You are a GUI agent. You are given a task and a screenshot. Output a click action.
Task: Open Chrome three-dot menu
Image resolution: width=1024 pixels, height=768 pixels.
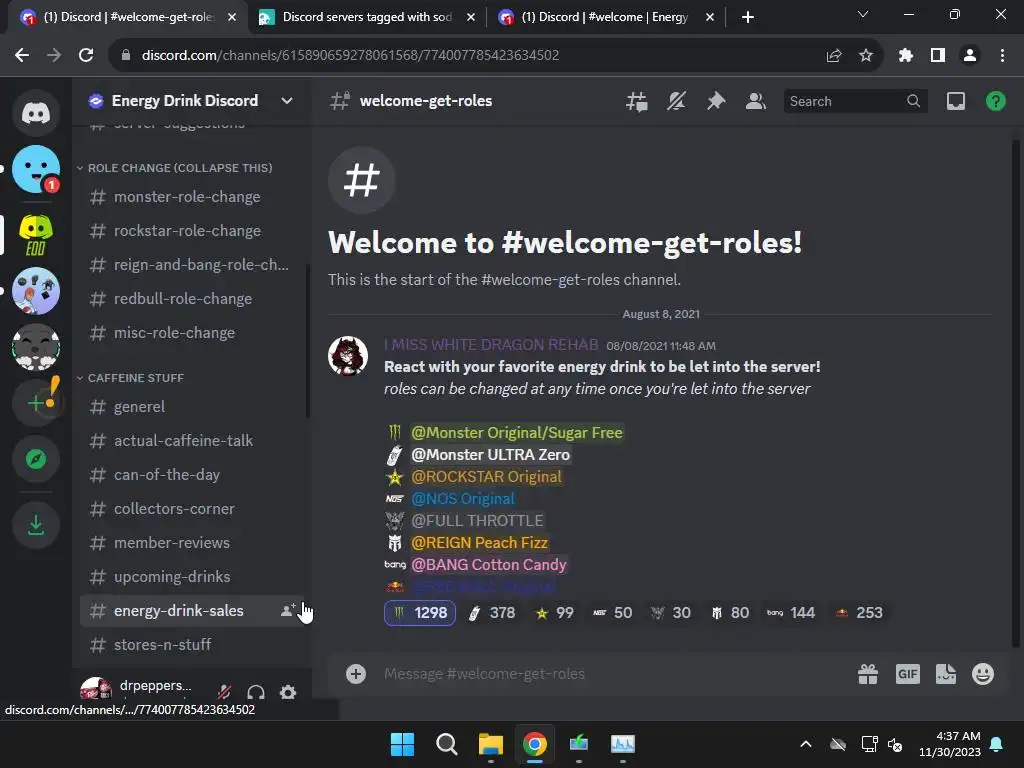1002,56
